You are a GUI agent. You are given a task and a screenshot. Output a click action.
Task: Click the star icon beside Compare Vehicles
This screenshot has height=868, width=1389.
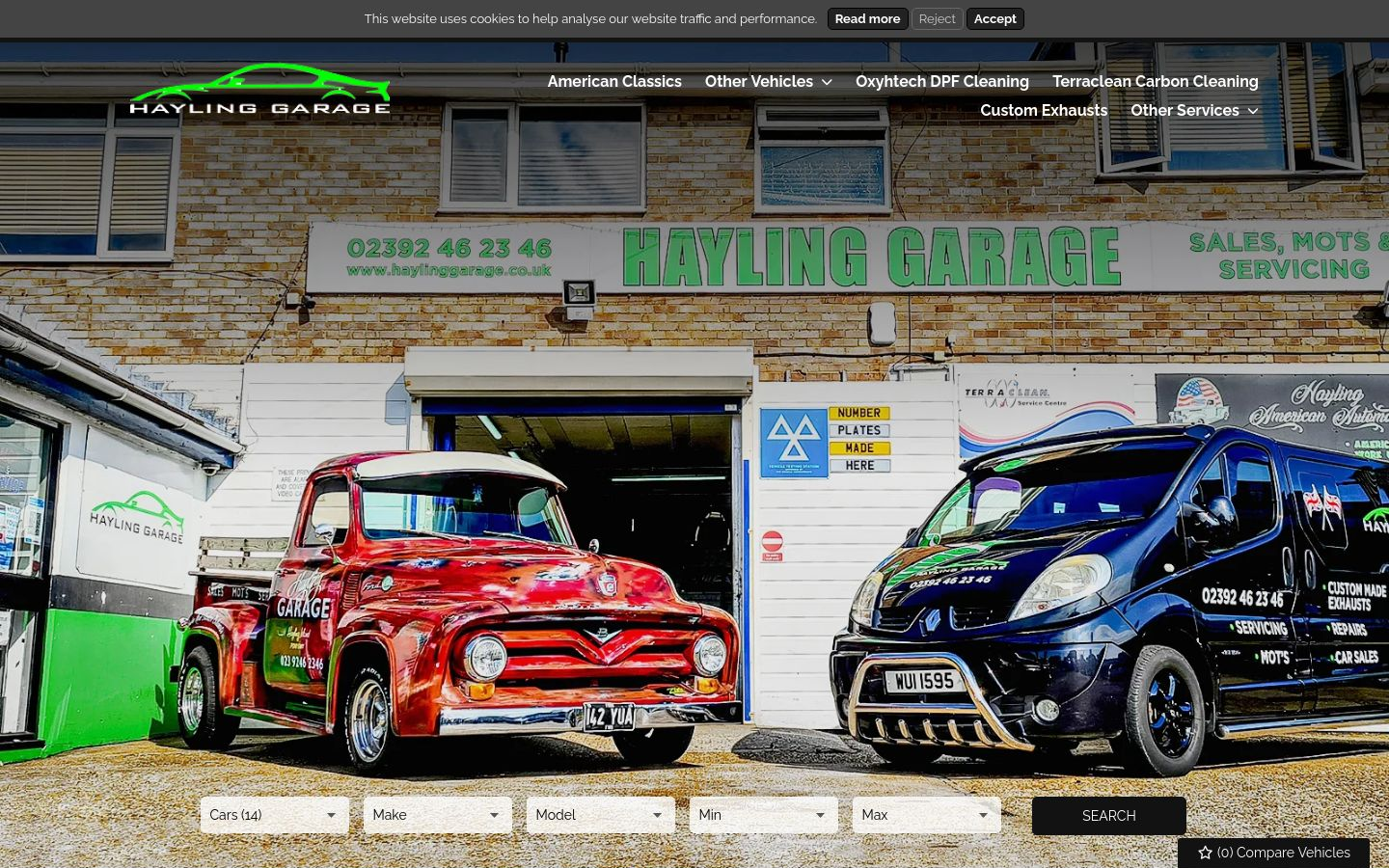click(x=1205, y=853)
